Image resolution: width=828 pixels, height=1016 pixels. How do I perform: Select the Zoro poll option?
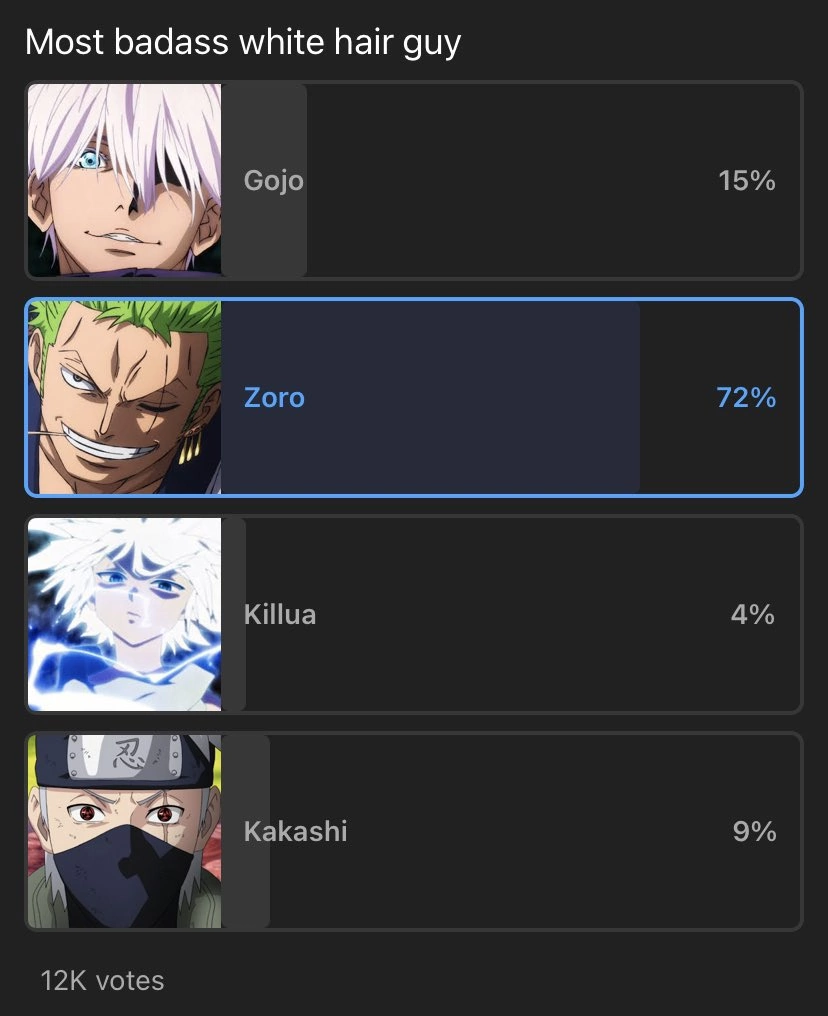coord(414,397)
